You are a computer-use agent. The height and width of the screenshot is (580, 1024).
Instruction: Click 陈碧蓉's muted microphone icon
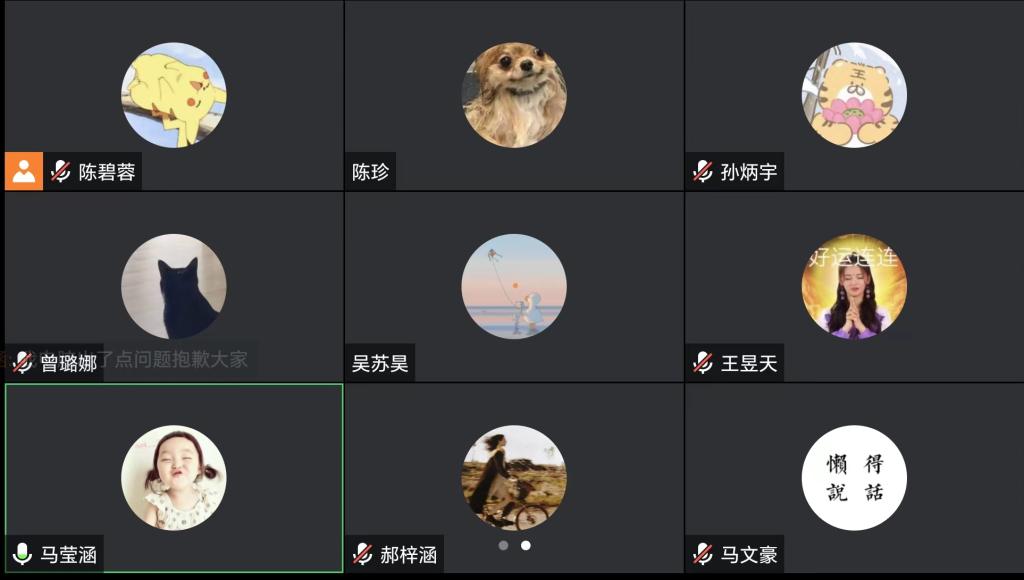coord(61,171)
